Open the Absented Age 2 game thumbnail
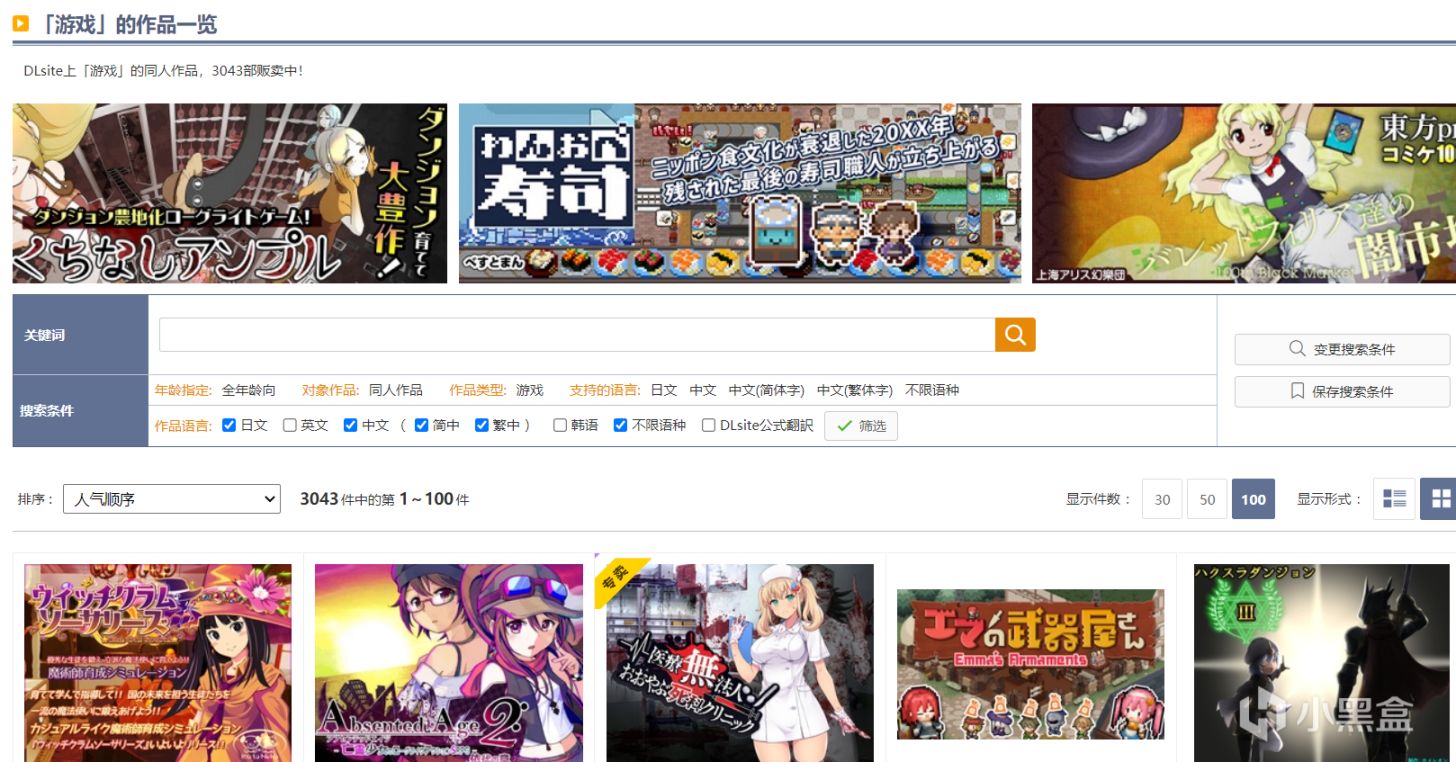The height and width of the screenshot is (762, 1456). [449, 663]
